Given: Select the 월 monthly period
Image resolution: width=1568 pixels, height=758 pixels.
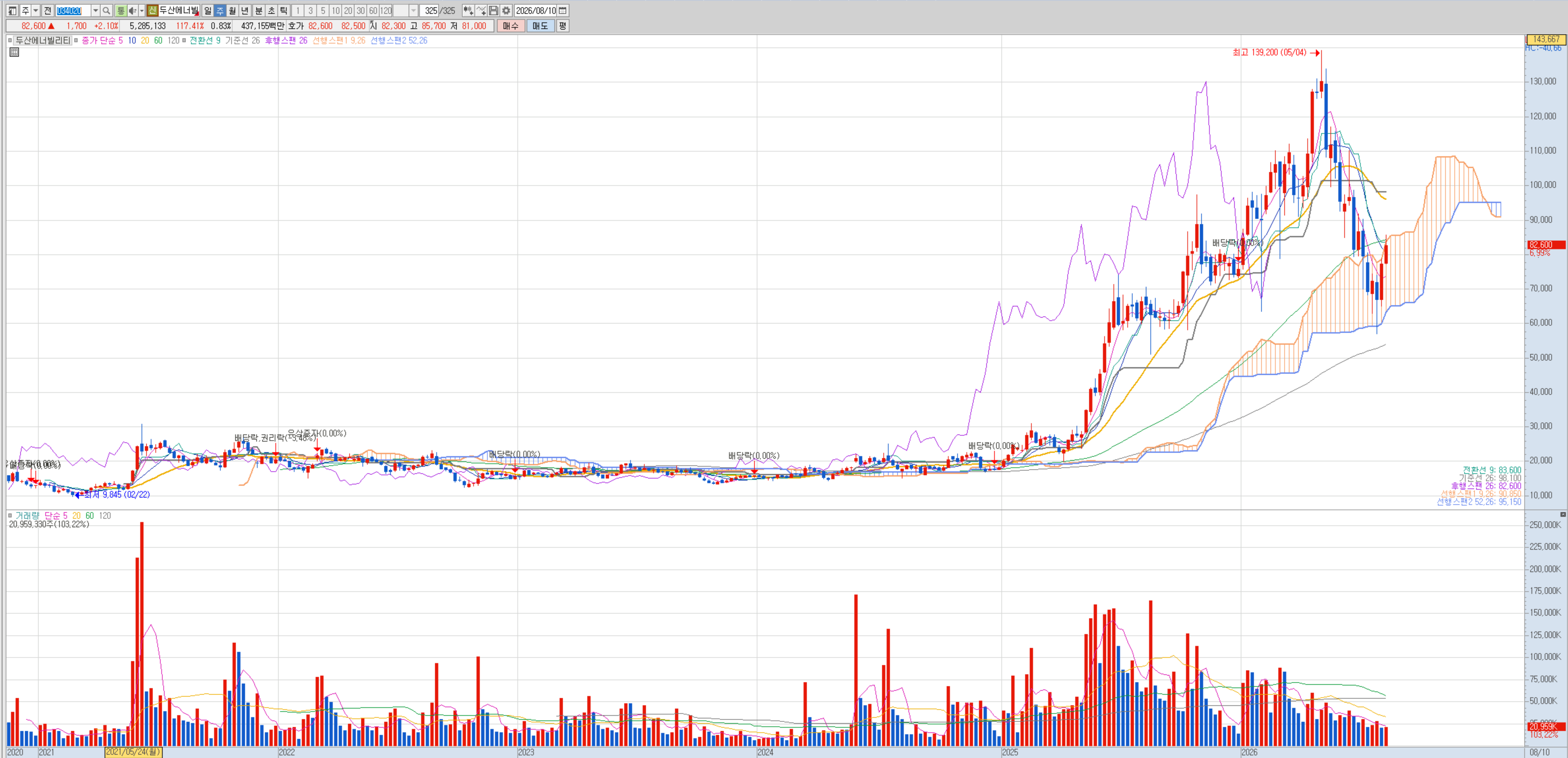Looking at the screenshot, I should (232, 11).
